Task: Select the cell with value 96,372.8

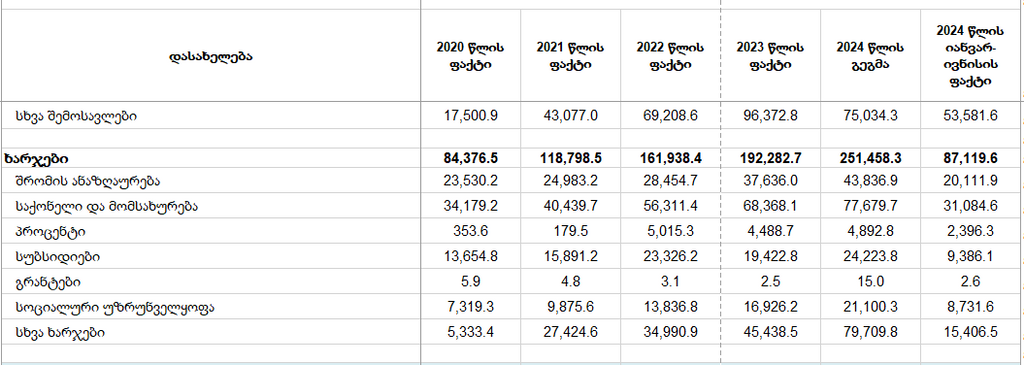Action: click(x=770, y=116)
